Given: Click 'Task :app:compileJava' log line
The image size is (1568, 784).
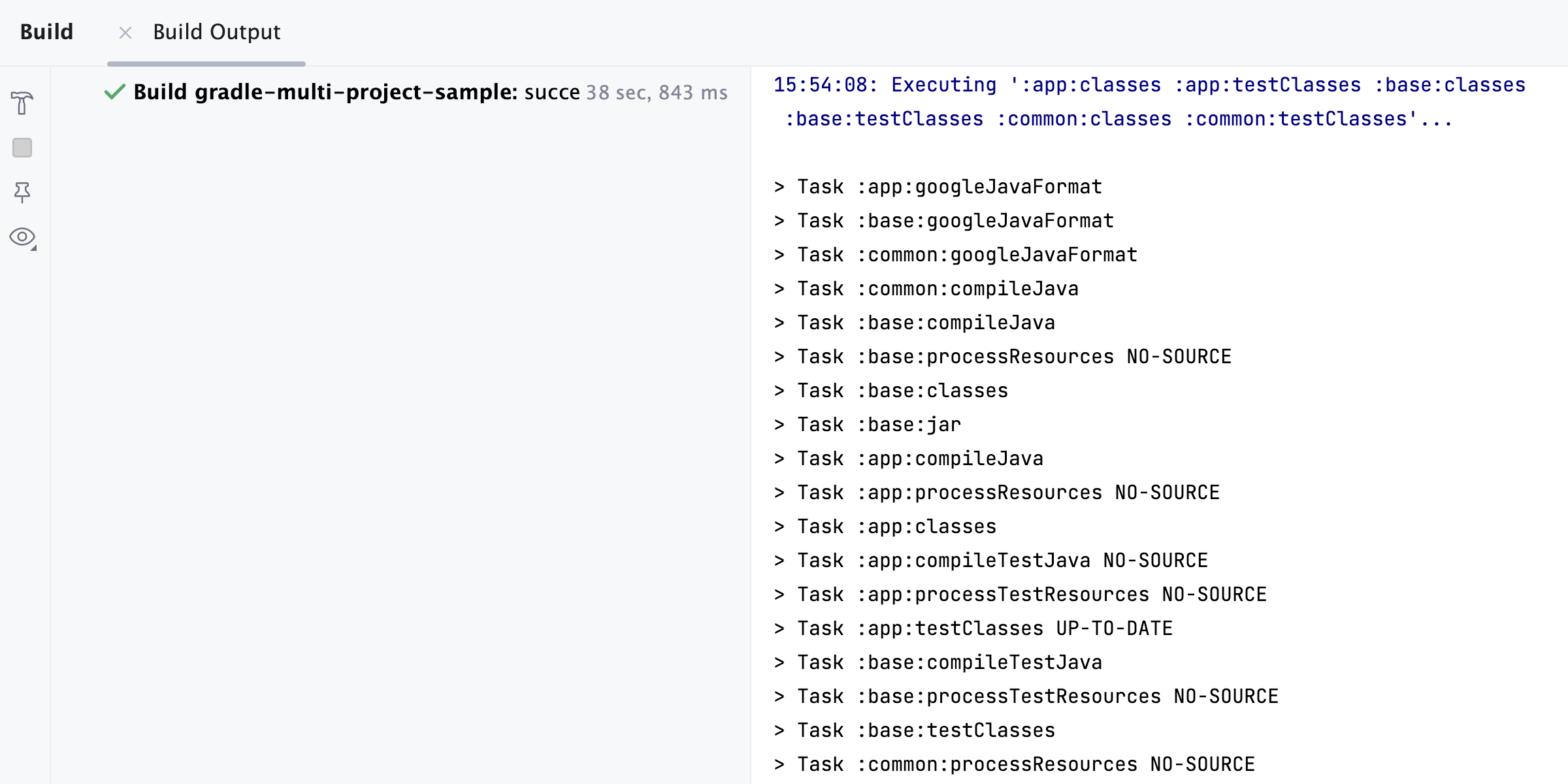Looking at the screenshot, I should click(x=909, y=459).
